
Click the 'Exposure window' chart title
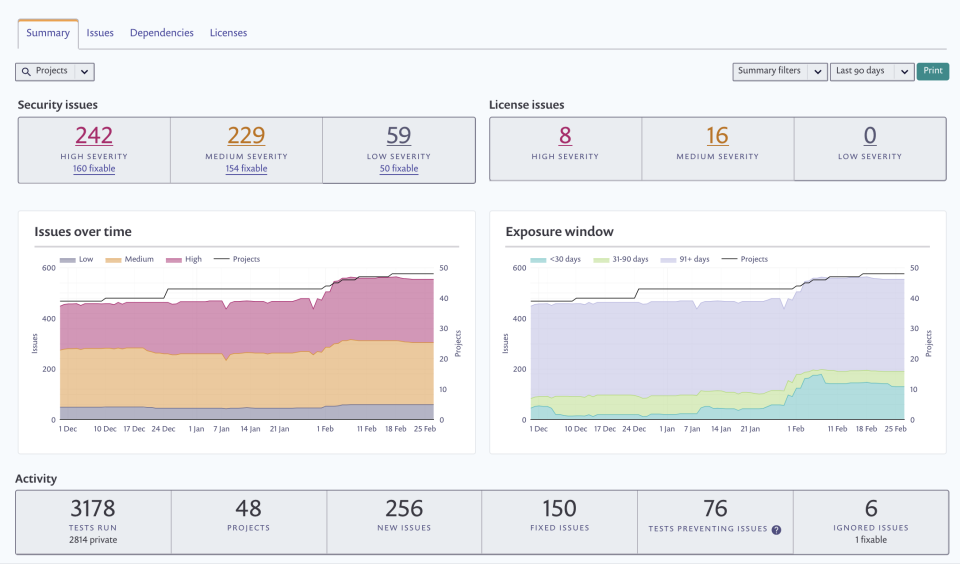(x=560, y=231)
